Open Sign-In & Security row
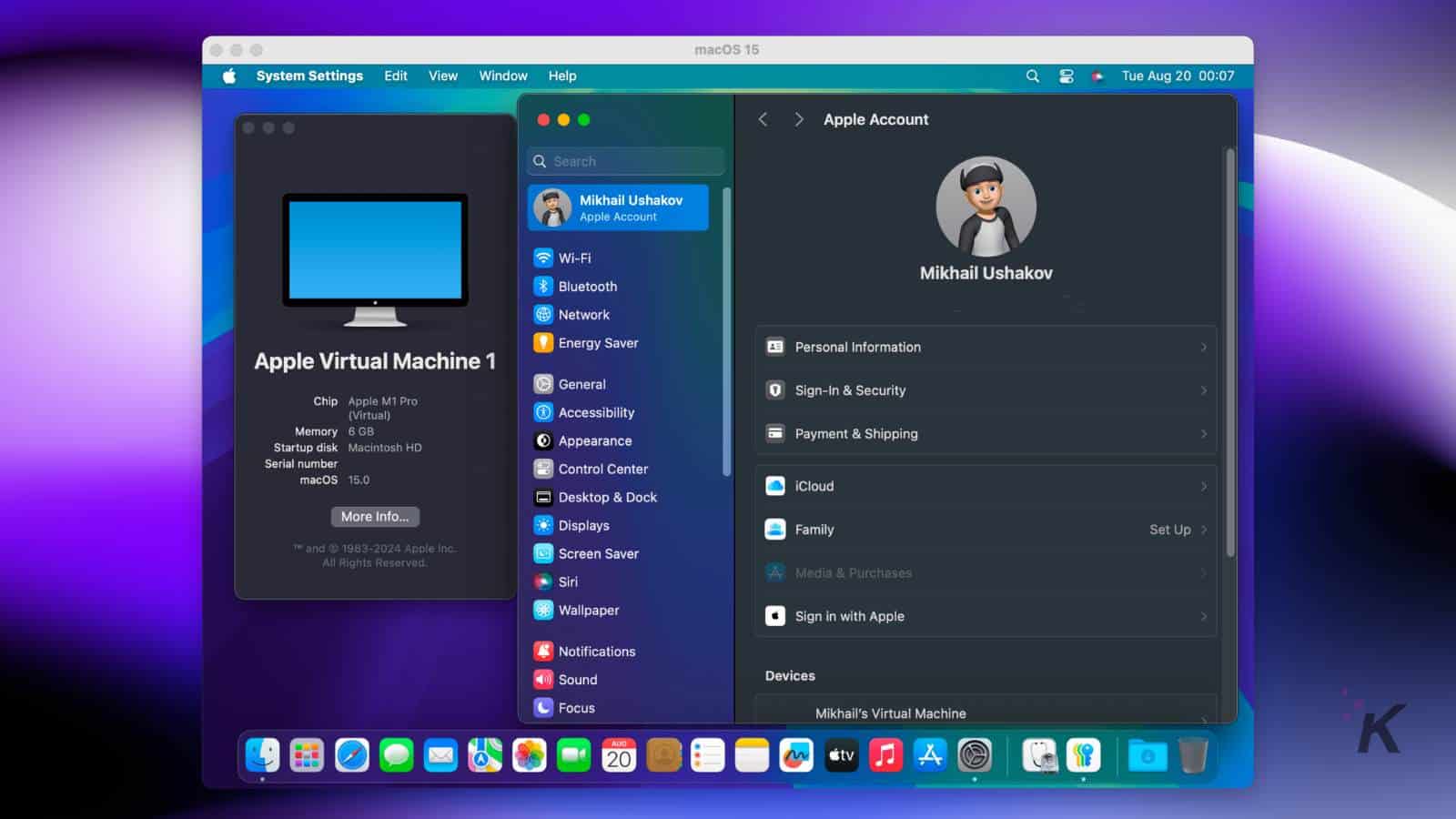 pyautogui.click(x=986, y=390)
